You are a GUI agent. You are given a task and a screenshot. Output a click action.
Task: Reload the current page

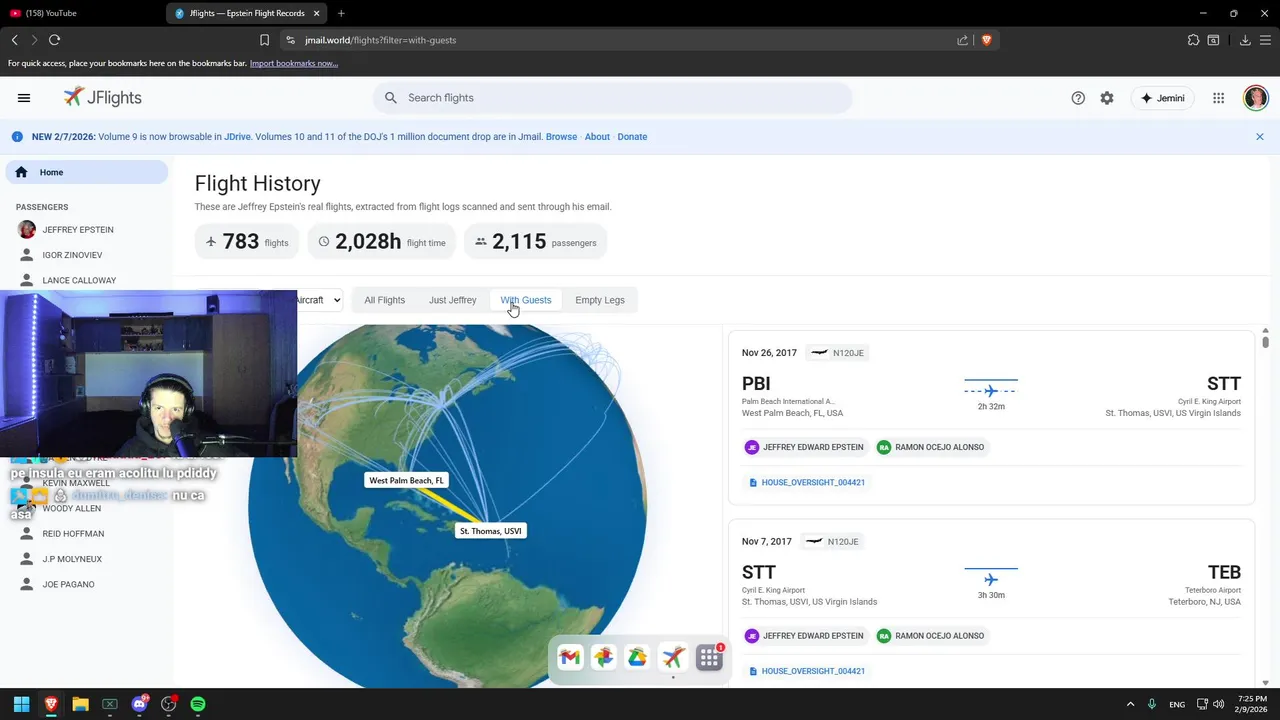click(x=54, y=40)
